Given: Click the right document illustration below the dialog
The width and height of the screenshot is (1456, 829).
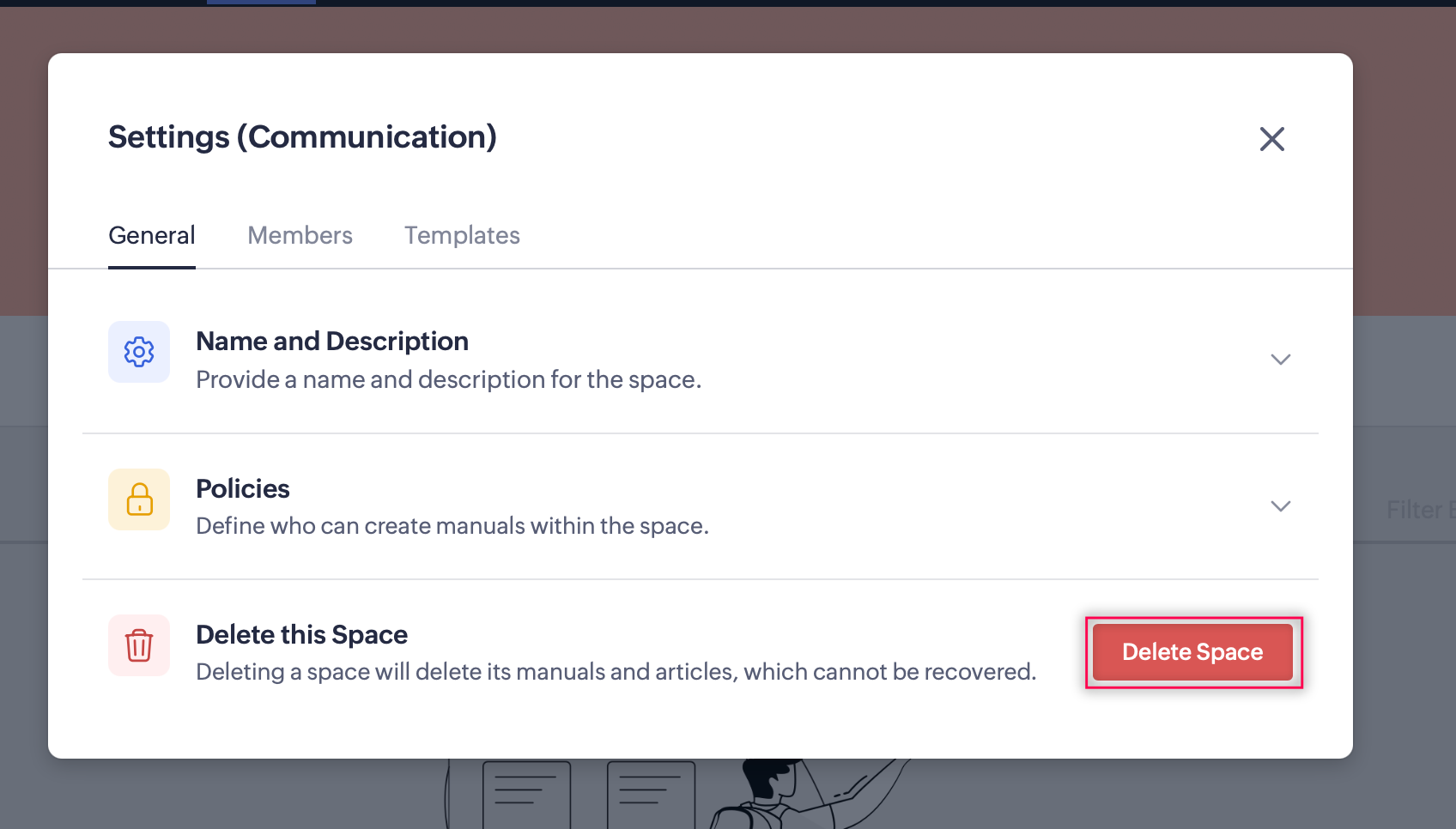Looking at the screenshot, I should coord(651,794).
